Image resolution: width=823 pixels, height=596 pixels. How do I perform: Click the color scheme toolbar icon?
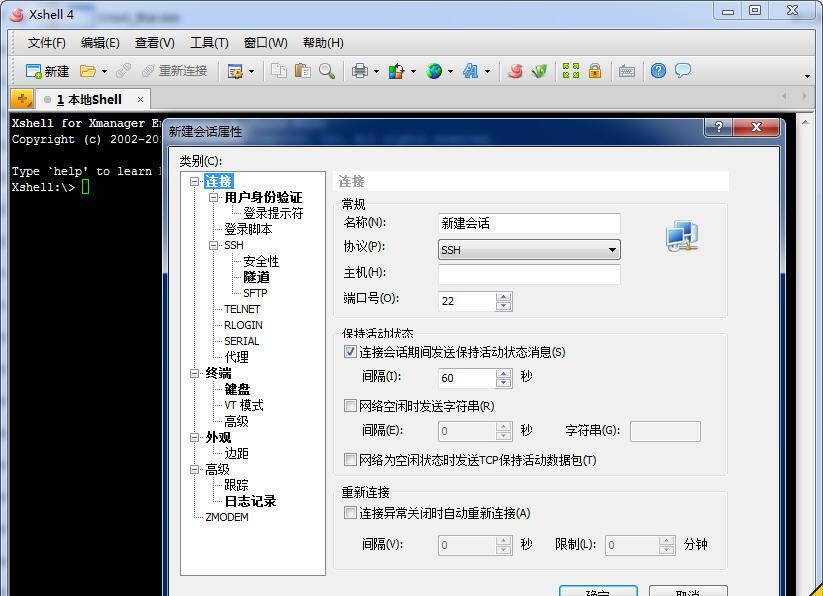[396, 71]
